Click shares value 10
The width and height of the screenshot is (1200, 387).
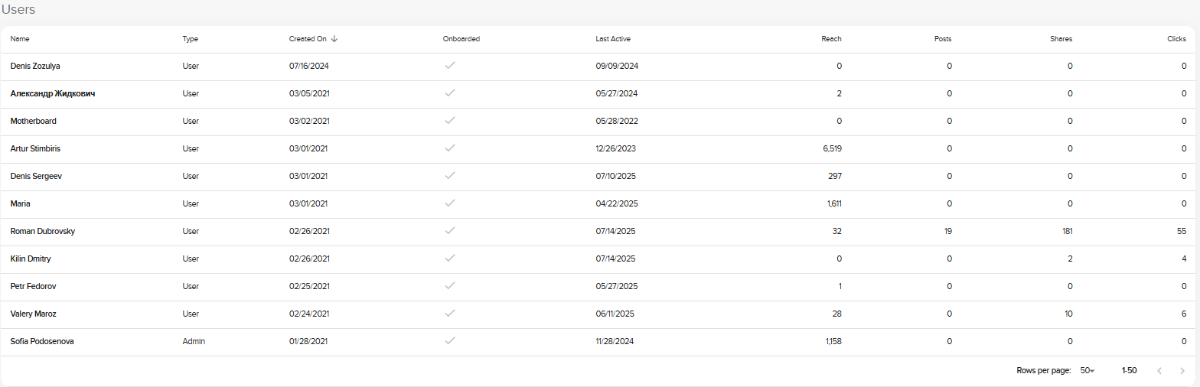(1069, 313)
